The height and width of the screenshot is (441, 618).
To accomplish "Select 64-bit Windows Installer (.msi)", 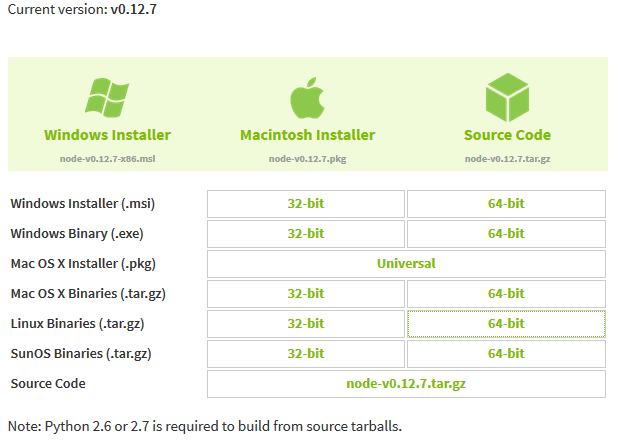I will pyautogui.click(x=506, y=204).
